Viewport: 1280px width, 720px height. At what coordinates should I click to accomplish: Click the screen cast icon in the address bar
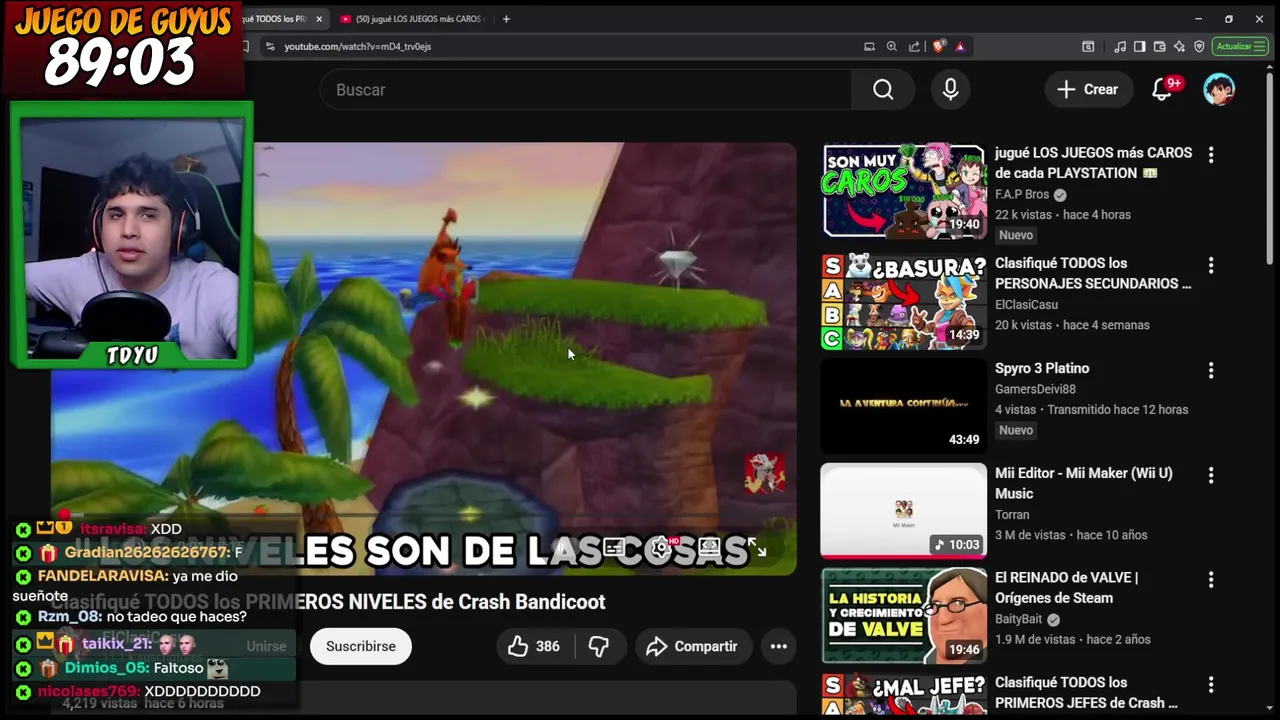869,46
